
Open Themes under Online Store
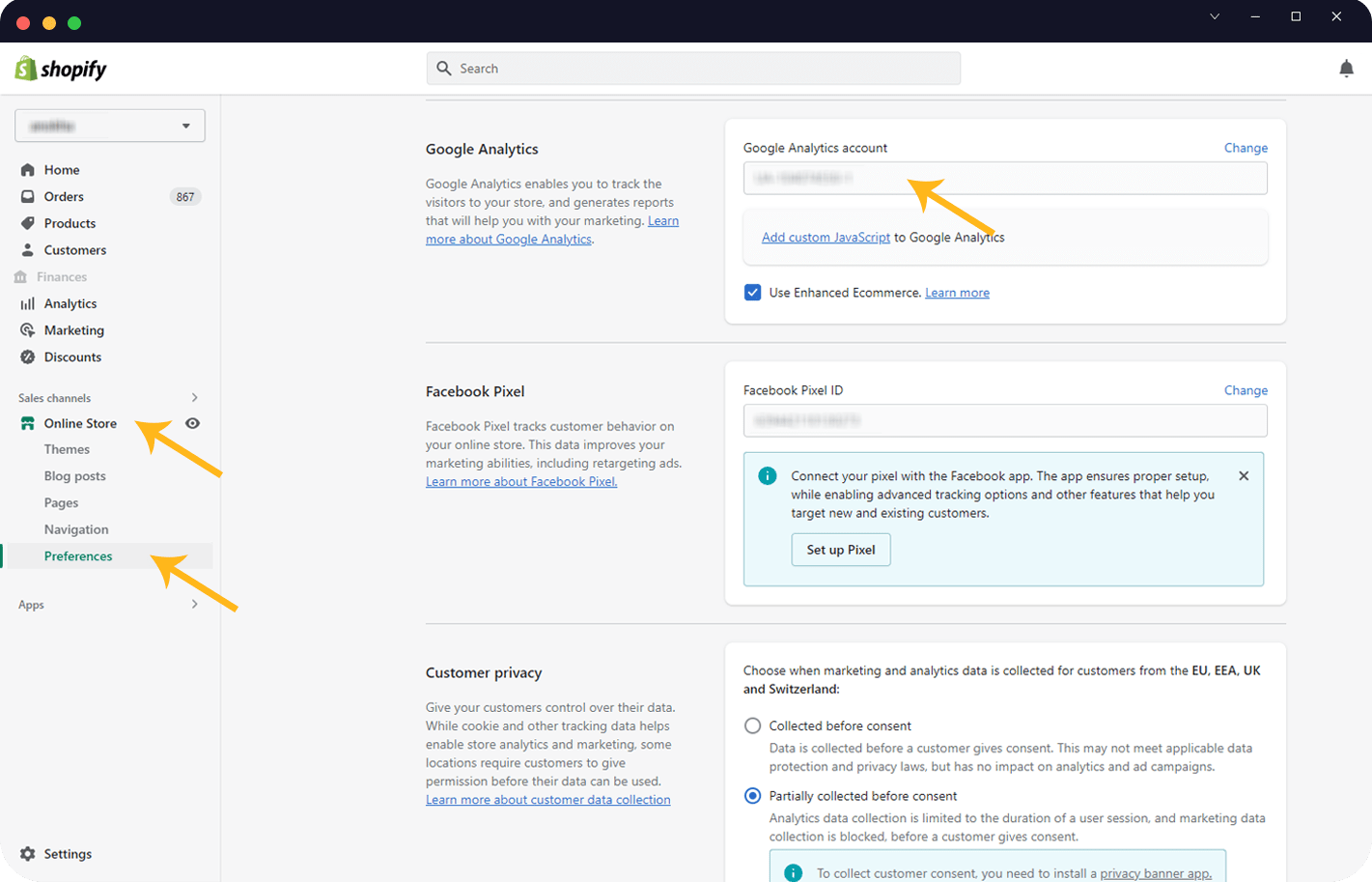click(67, 449)
